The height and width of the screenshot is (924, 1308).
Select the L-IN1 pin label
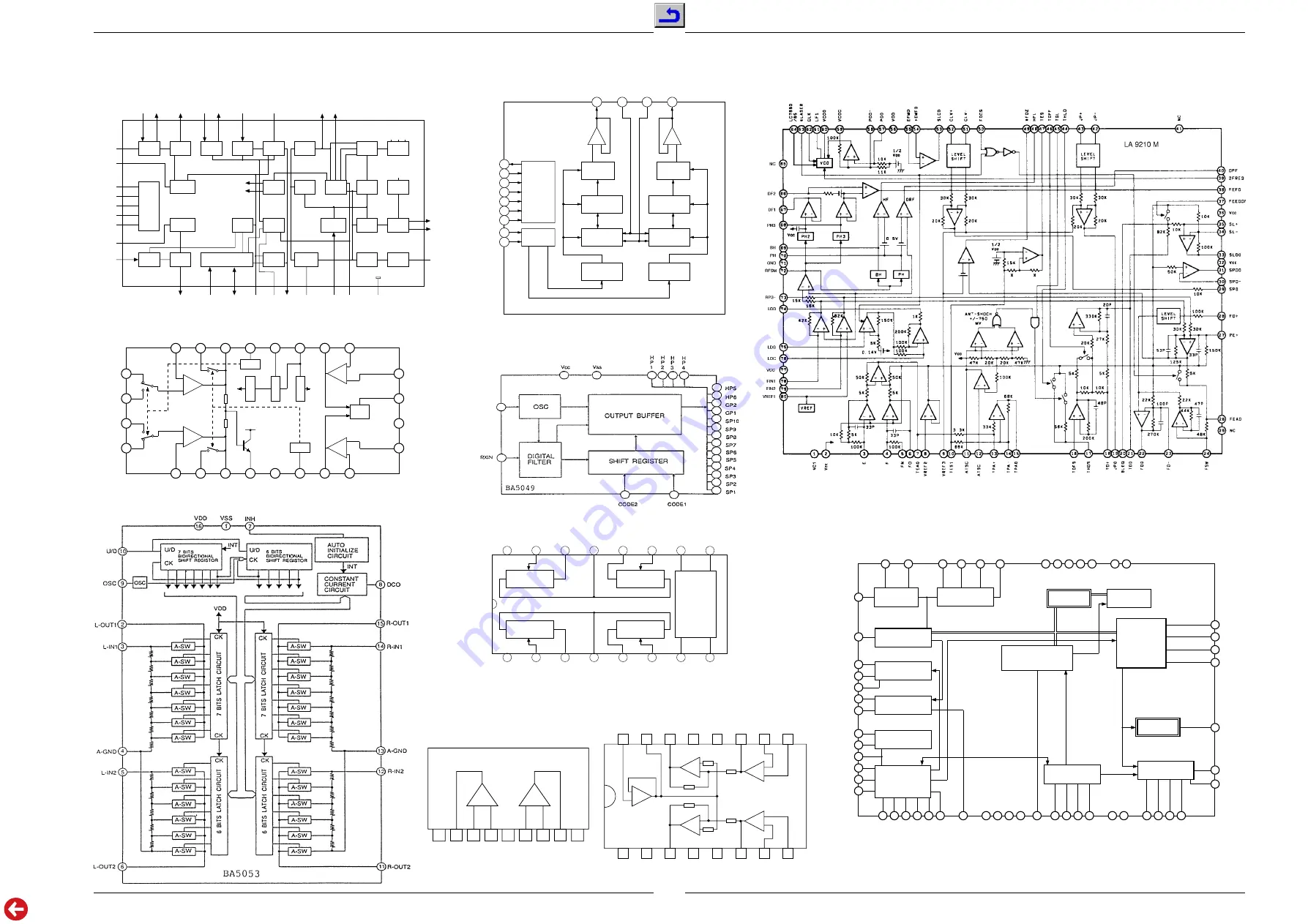pyautogui.click(x=109, y=647)
